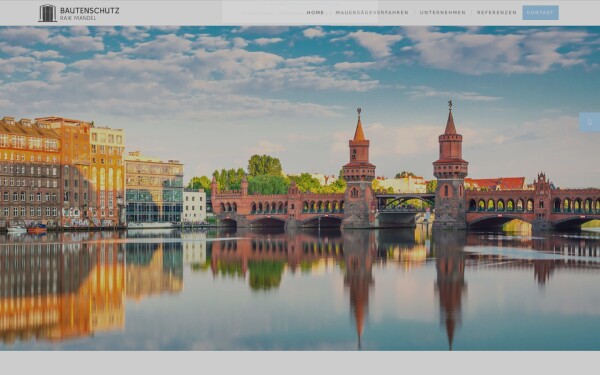Click the gray band below the hero image

coord(300,363)
